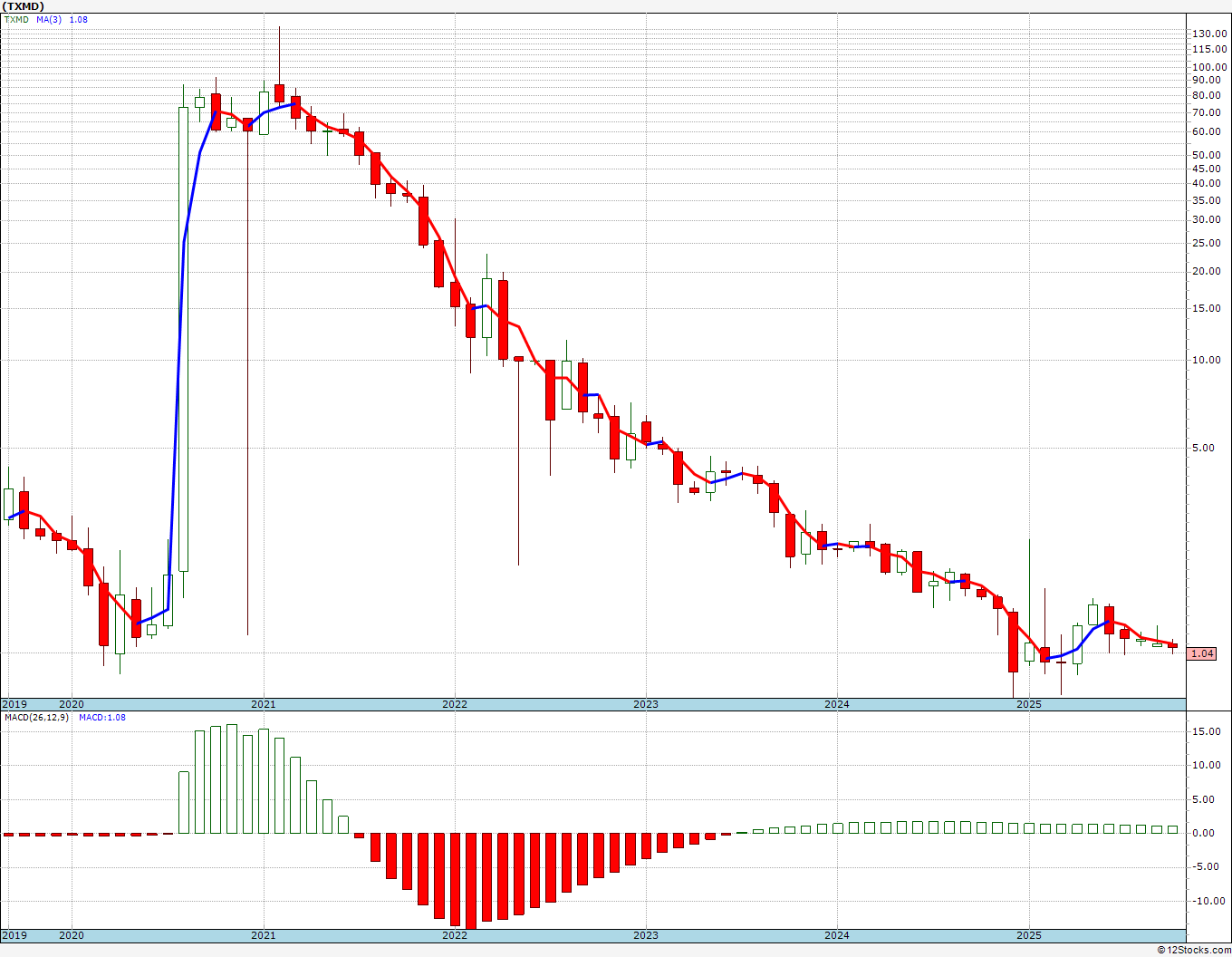Select the 2023 marker on the price time axis
Screen dimensions: 1232x957
[x=645, y=704]
